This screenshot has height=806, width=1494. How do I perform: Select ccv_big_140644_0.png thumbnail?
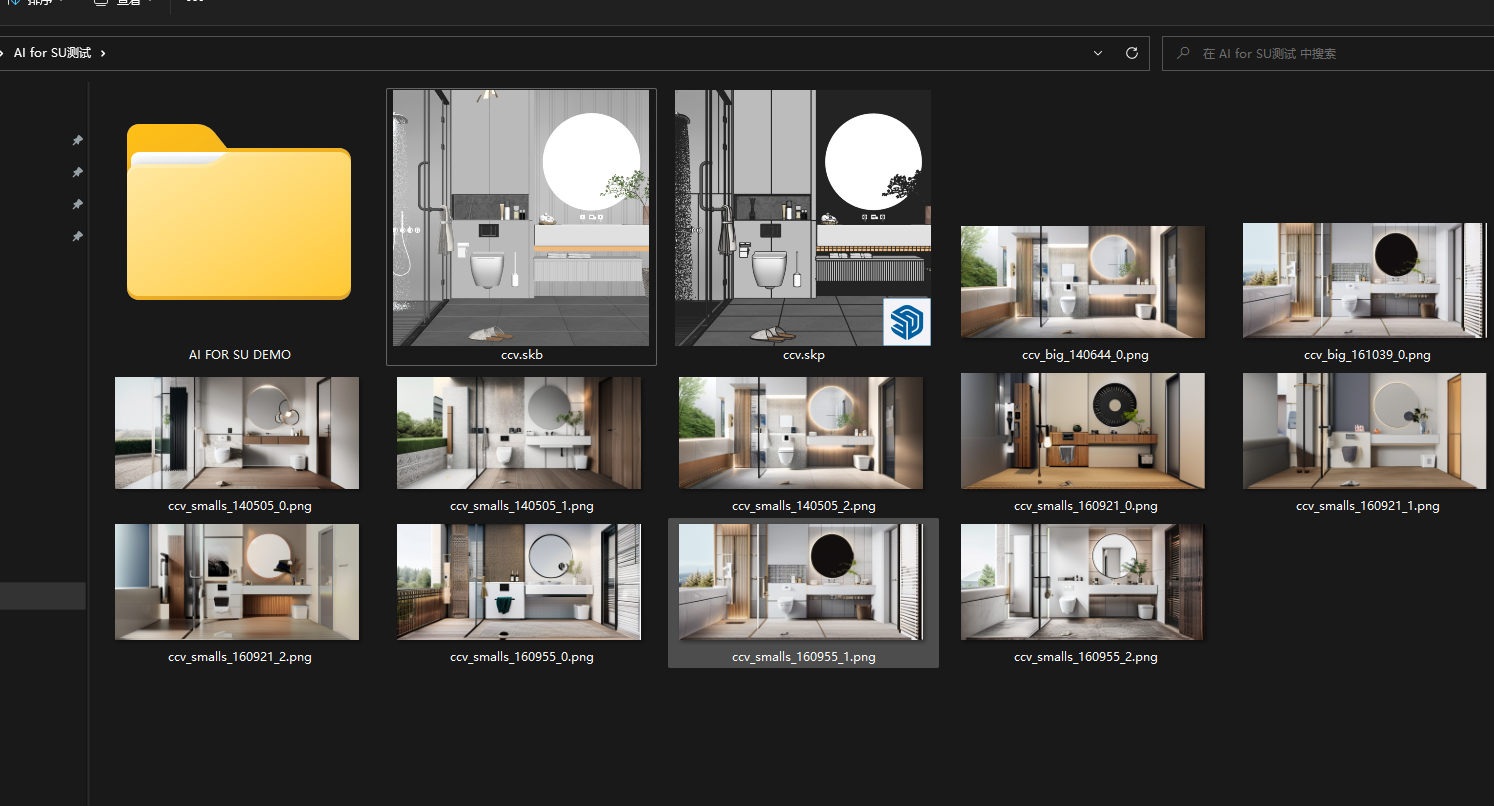pos(1083,282)
